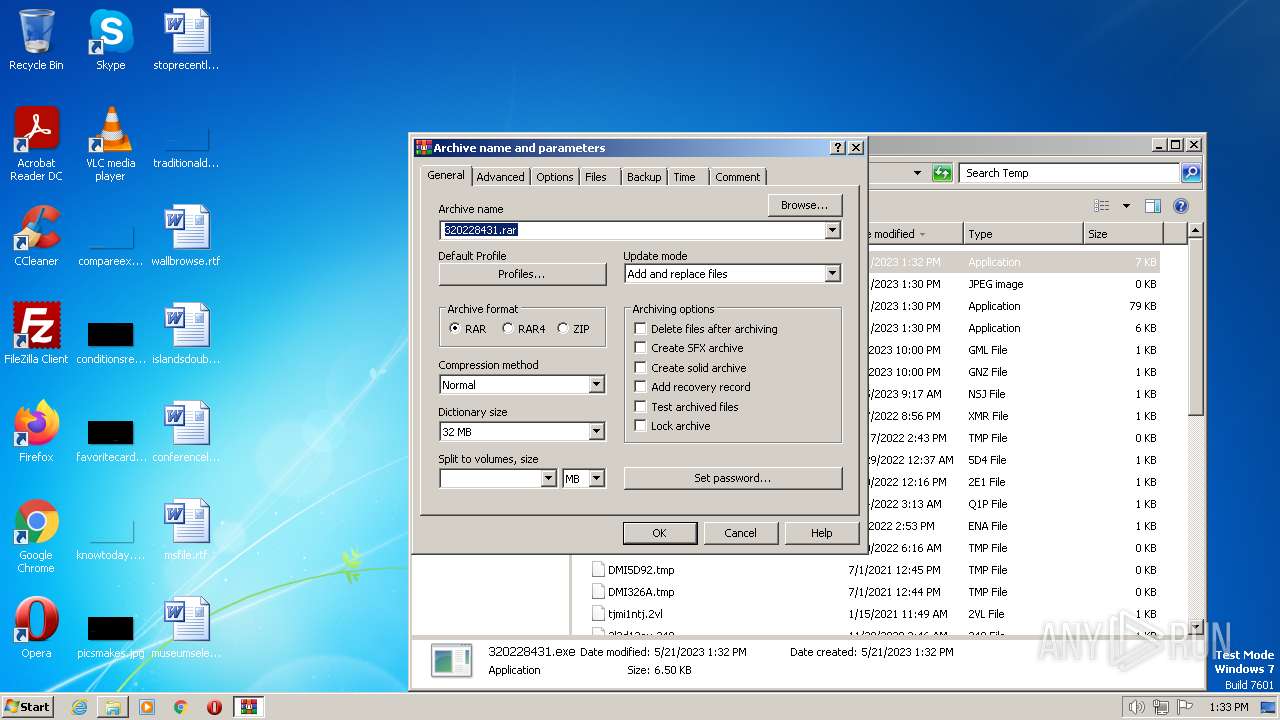Open the wallbrowse.rtf document icon
Screen dimensions: 1280x720
tap(185, 237)
